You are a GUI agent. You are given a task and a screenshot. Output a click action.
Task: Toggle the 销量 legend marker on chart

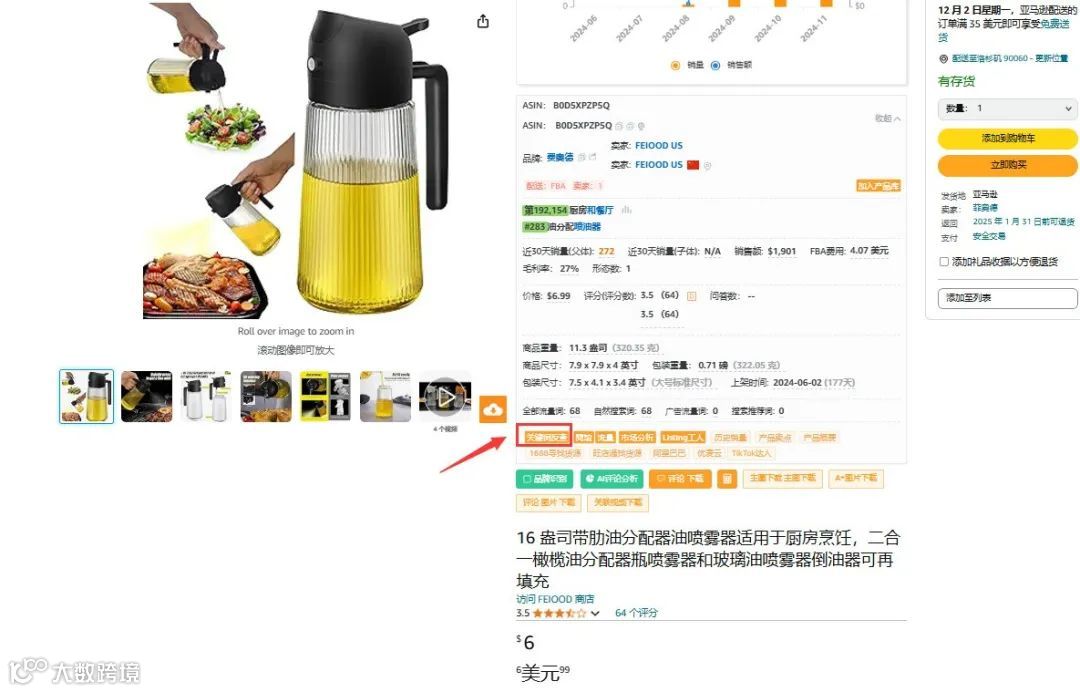point(675,65)
